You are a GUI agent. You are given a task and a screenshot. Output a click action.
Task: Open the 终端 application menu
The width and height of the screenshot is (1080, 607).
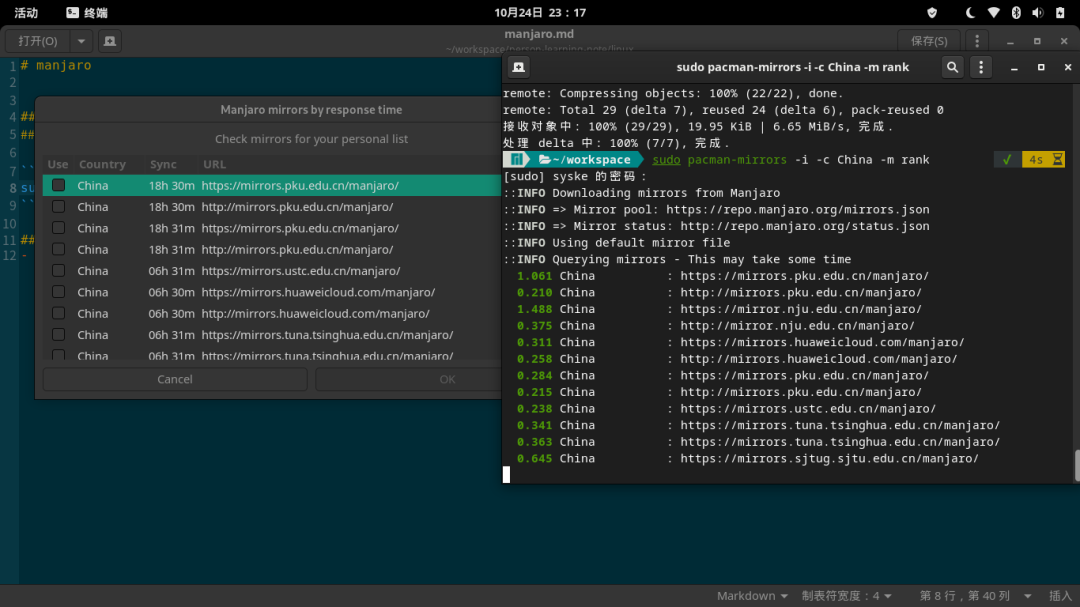coord(87,12)
